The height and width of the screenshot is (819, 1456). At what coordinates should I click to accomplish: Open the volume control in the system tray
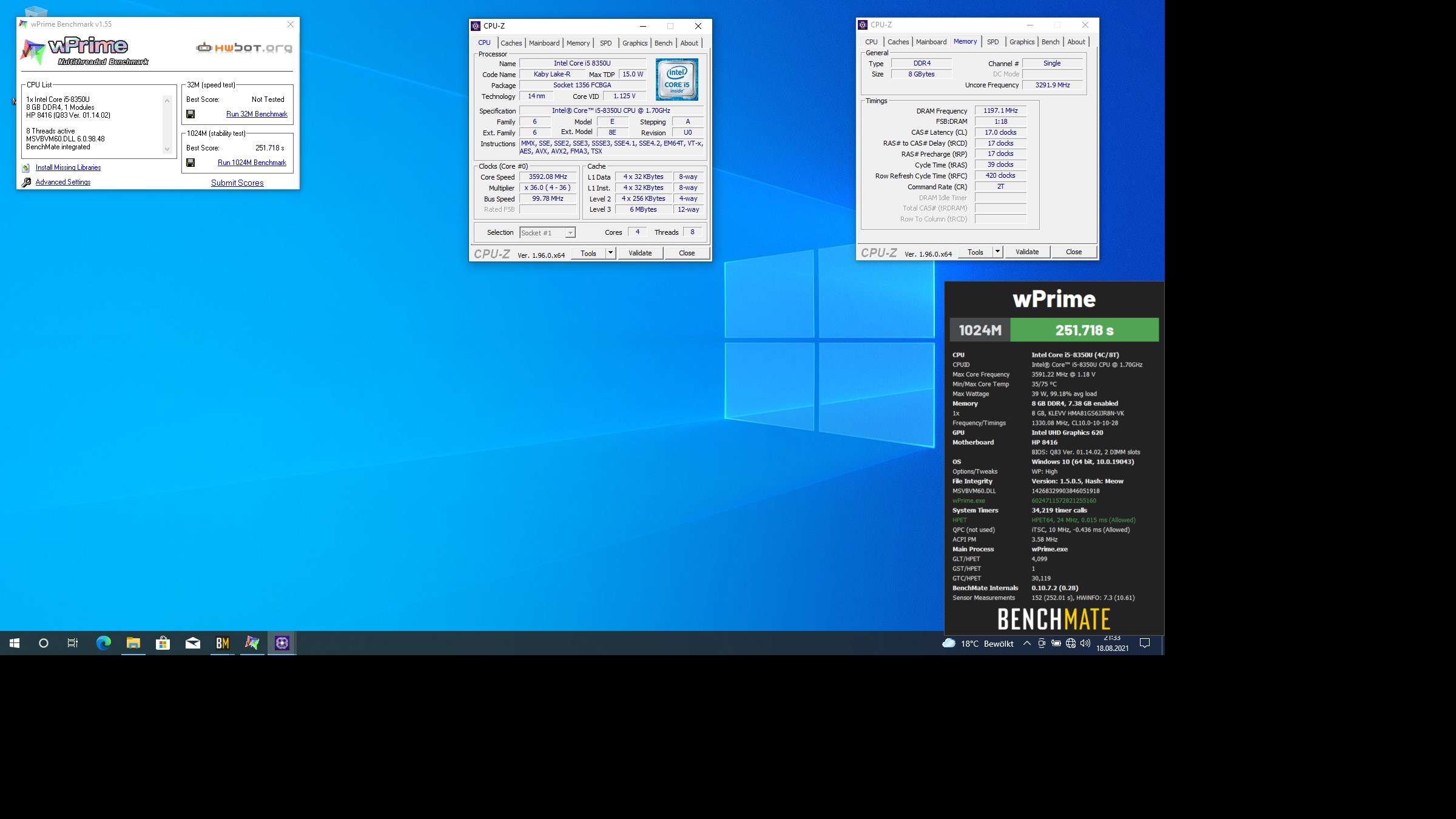pos(1085,643)
